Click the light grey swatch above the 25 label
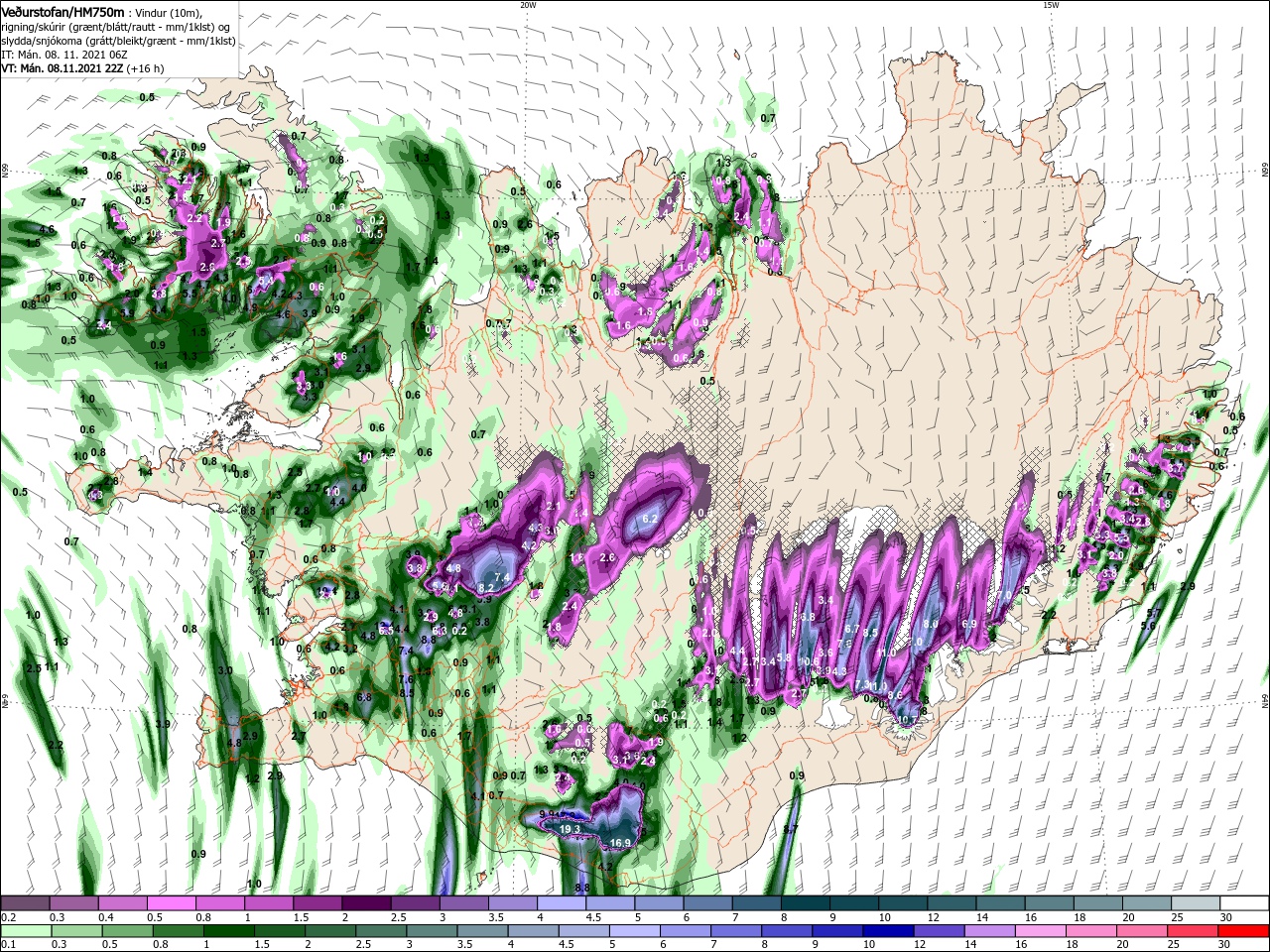The height and width of the screenshot is (952, 1270). [1196, 904]
